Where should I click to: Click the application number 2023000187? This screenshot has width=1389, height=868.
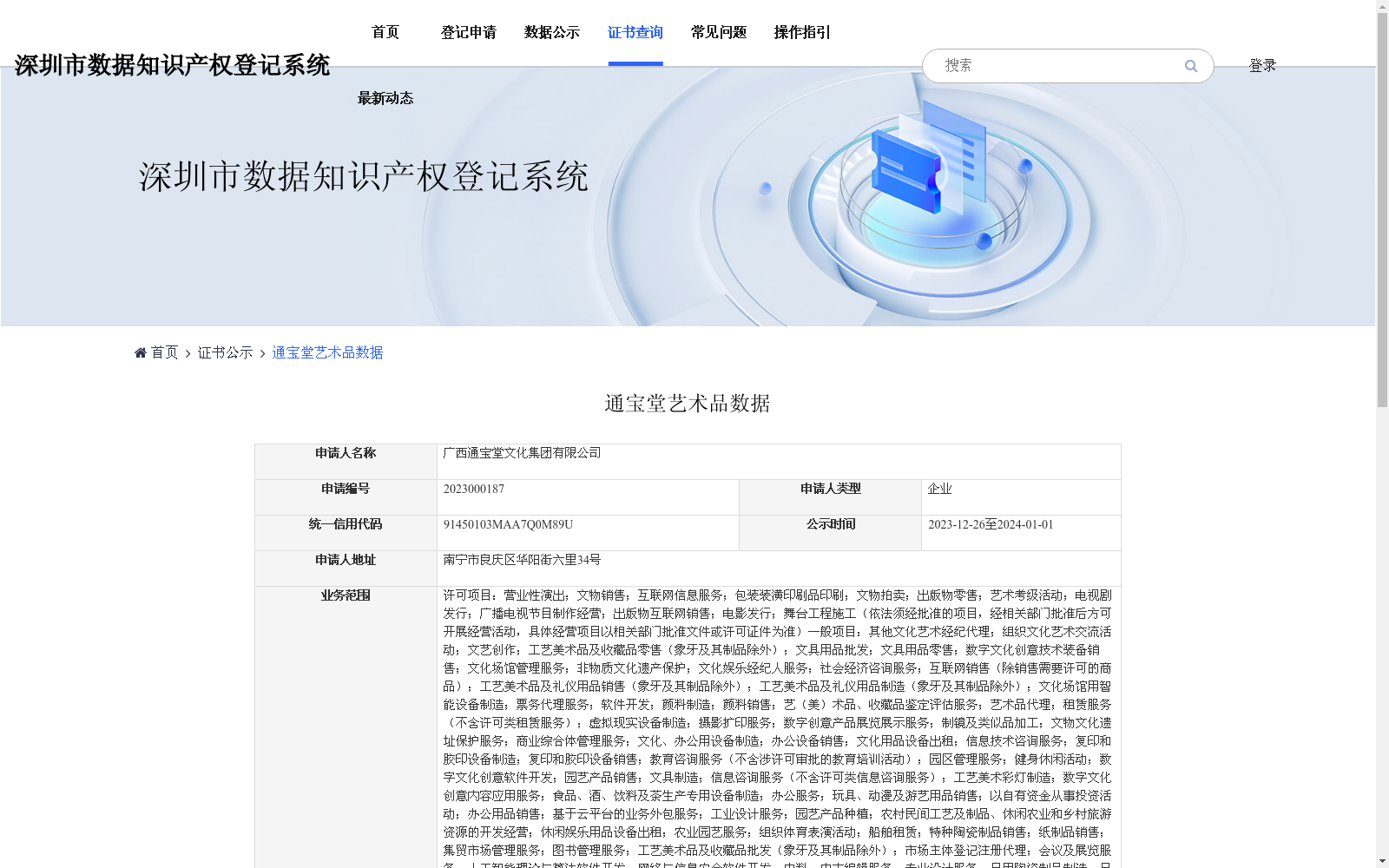pos(474,489)
